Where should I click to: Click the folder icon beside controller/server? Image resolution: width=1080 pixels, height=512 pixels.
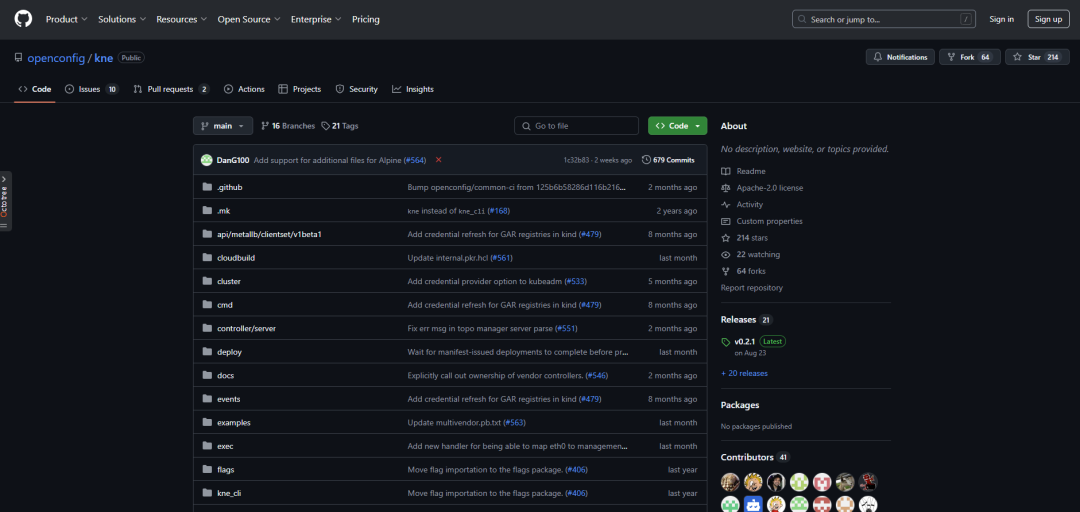tap(207, 328)
